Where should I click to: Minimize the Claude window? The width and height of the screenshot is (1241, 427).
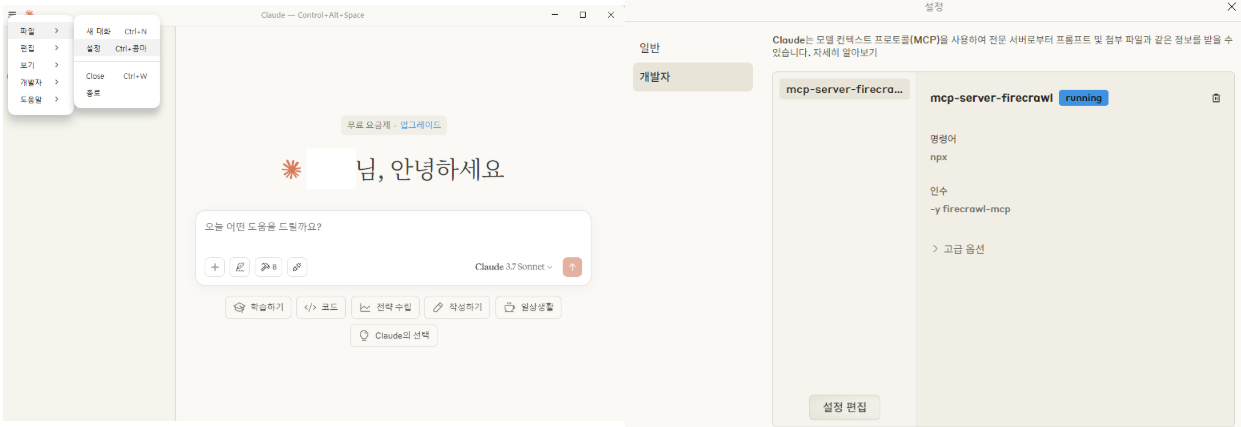[555, 15]
